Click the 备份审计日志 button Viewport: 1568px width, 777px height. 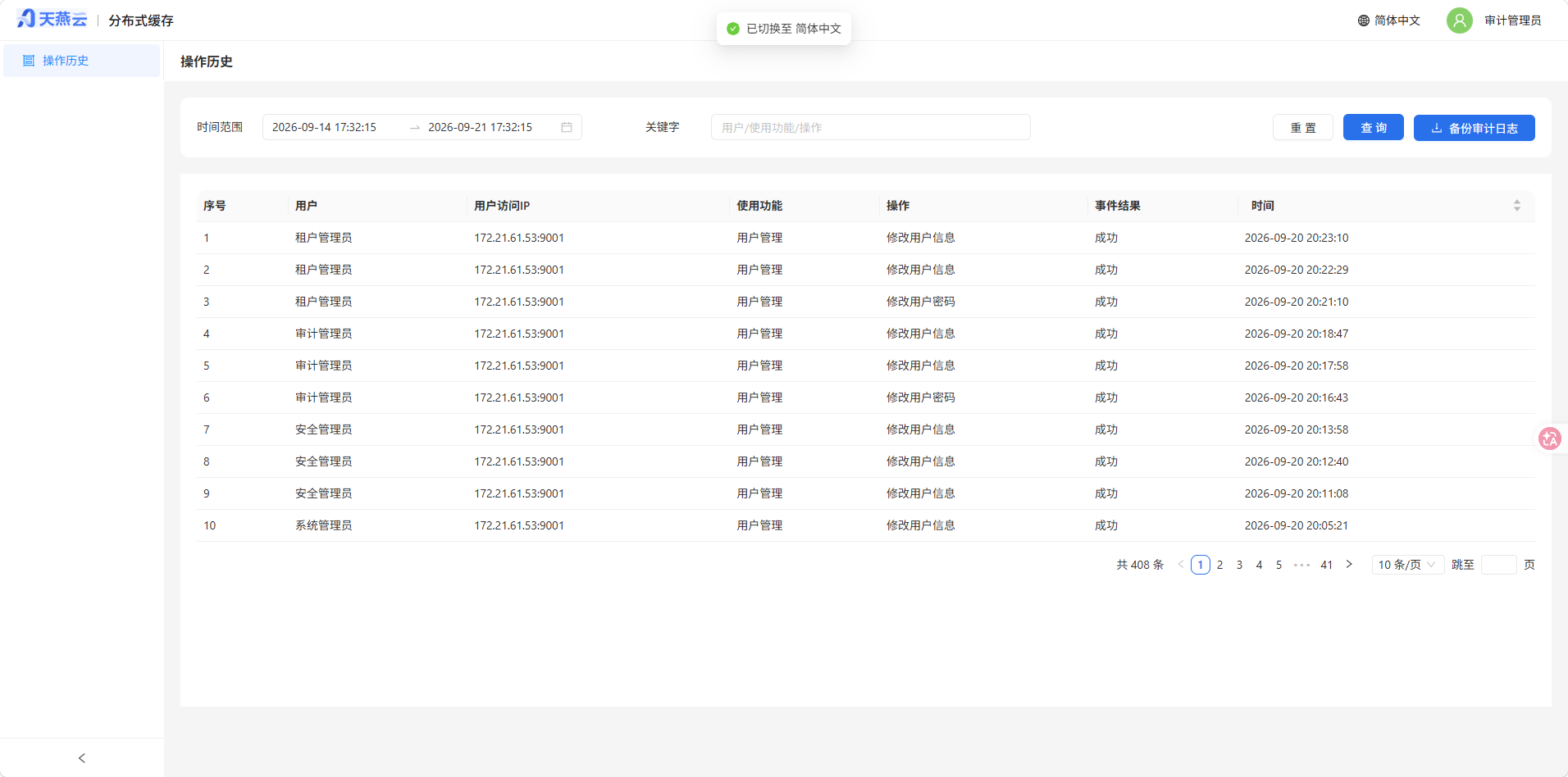(1475, 128)
